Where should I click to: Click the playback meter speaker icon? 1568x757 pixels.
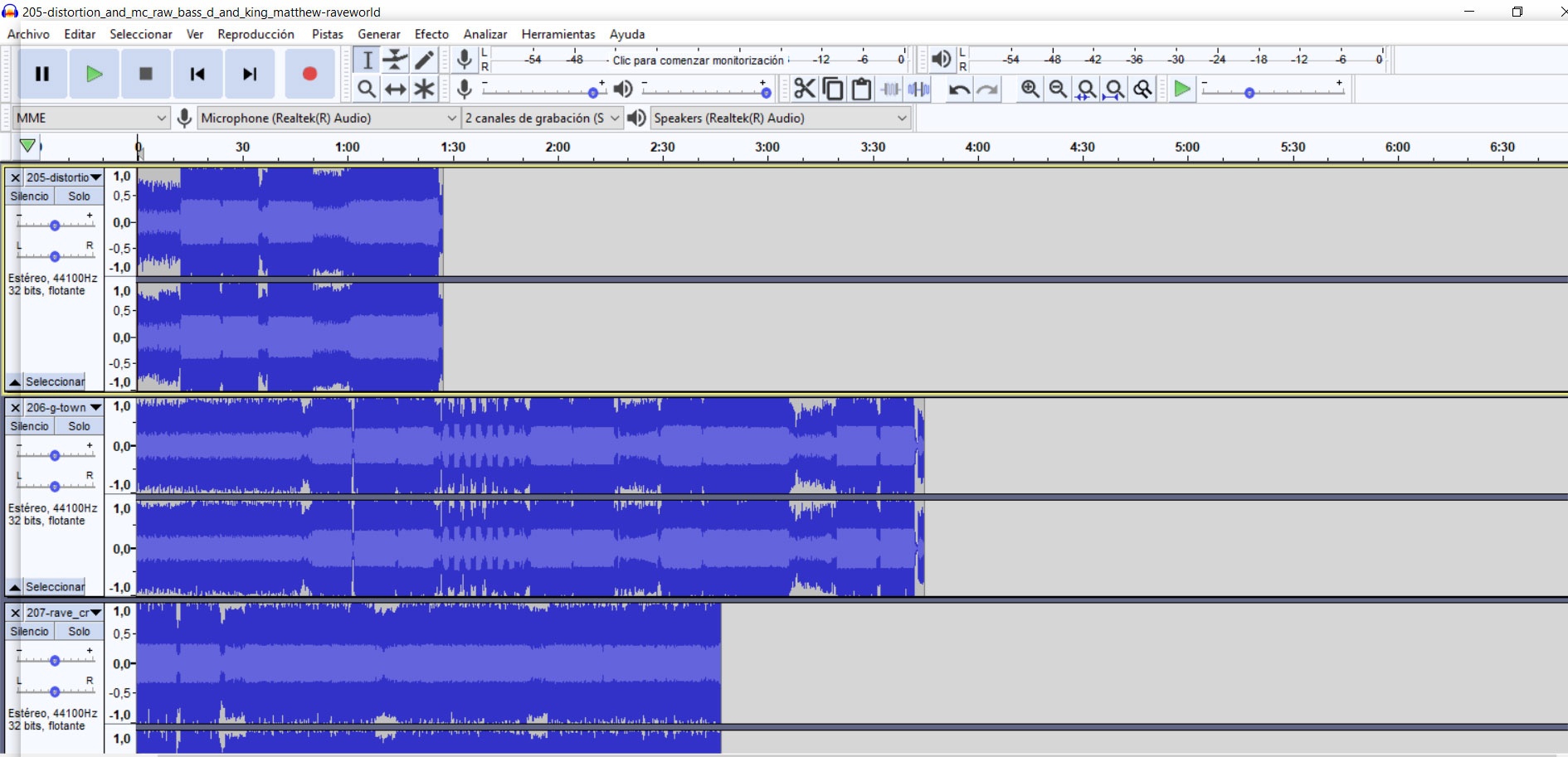click(x=941, y=60)
